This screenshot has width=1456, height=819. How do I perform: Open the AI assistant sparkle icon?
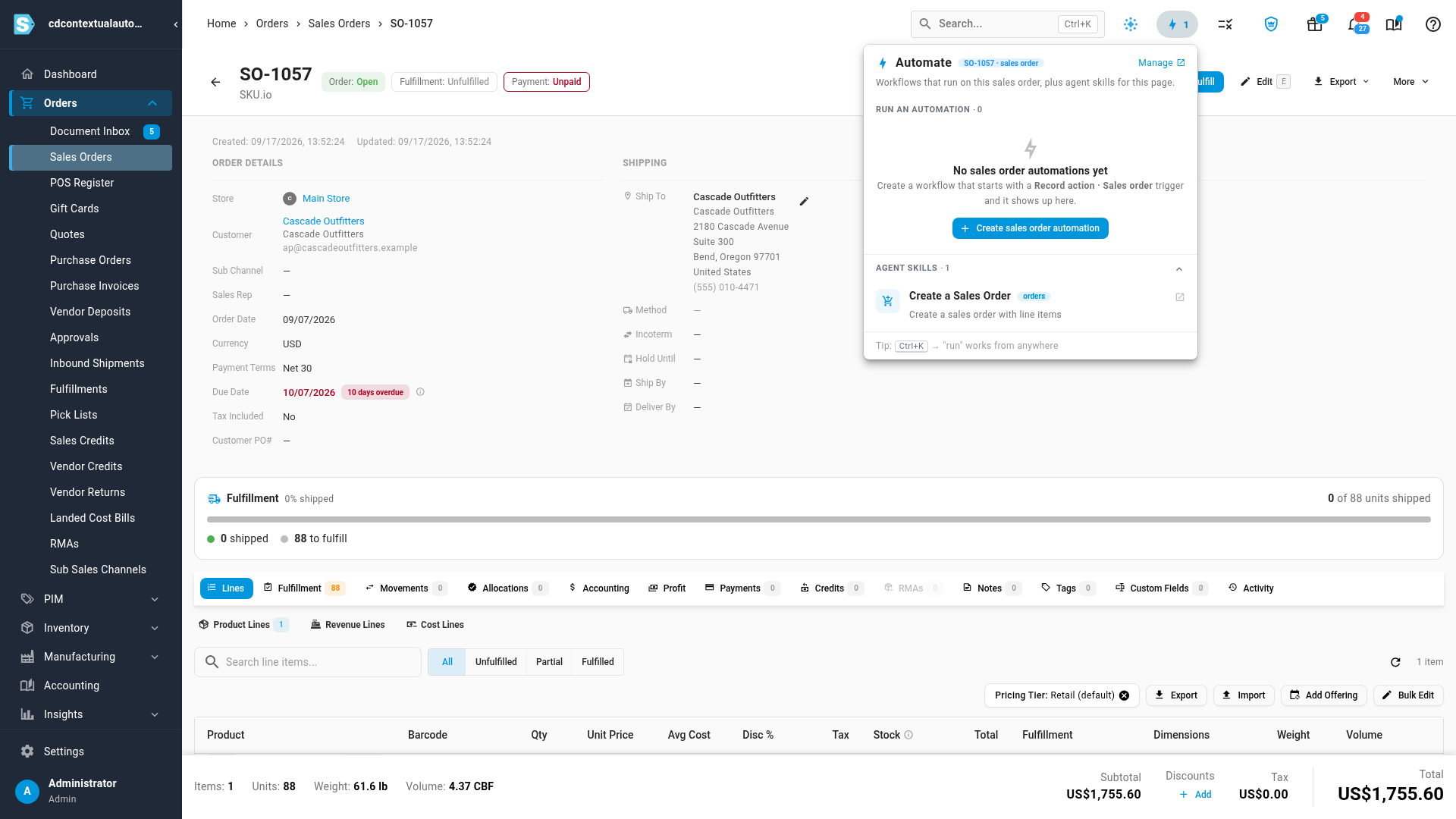[x=1131, y=24]
